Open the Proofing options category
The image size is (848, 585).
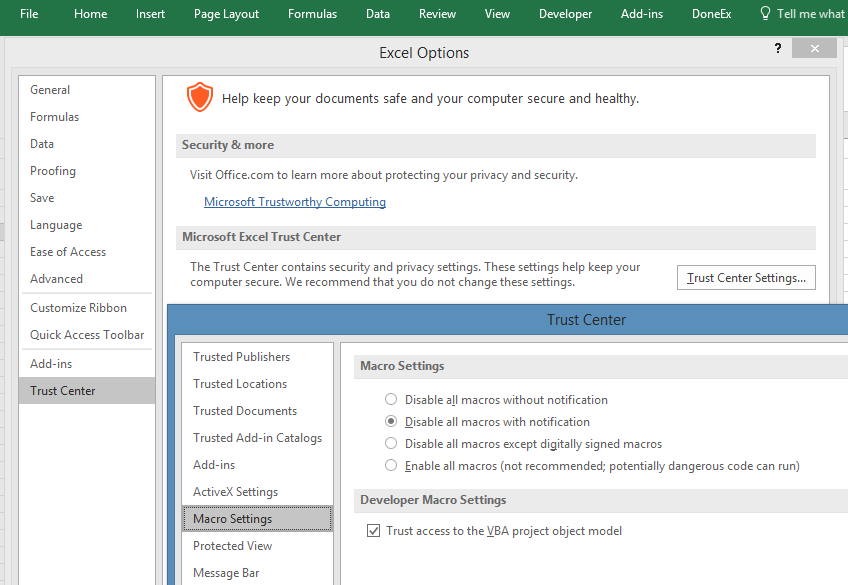click(87, 171)
